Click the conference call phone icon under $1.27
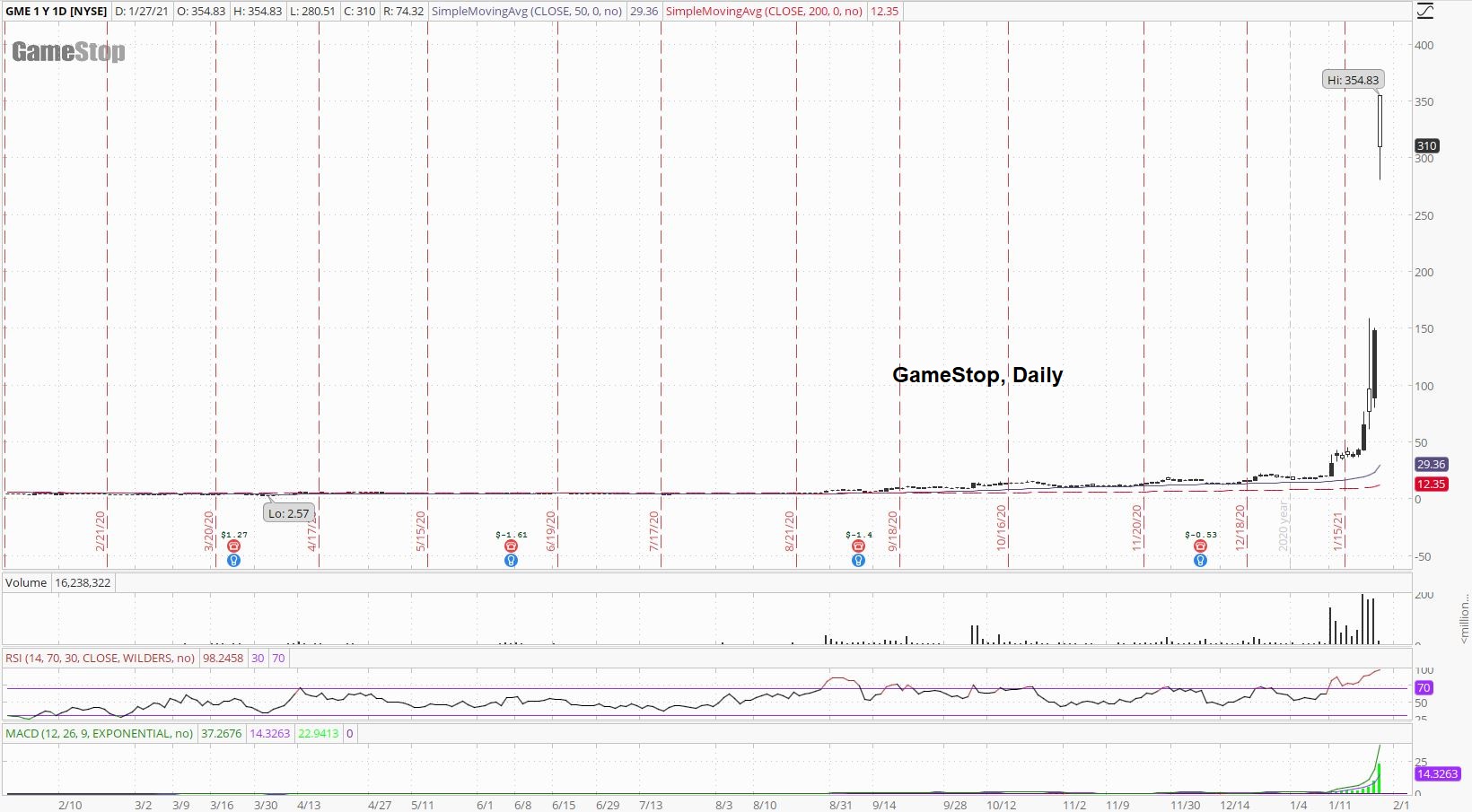The image size is (1472, 812). tap(234, 546)
